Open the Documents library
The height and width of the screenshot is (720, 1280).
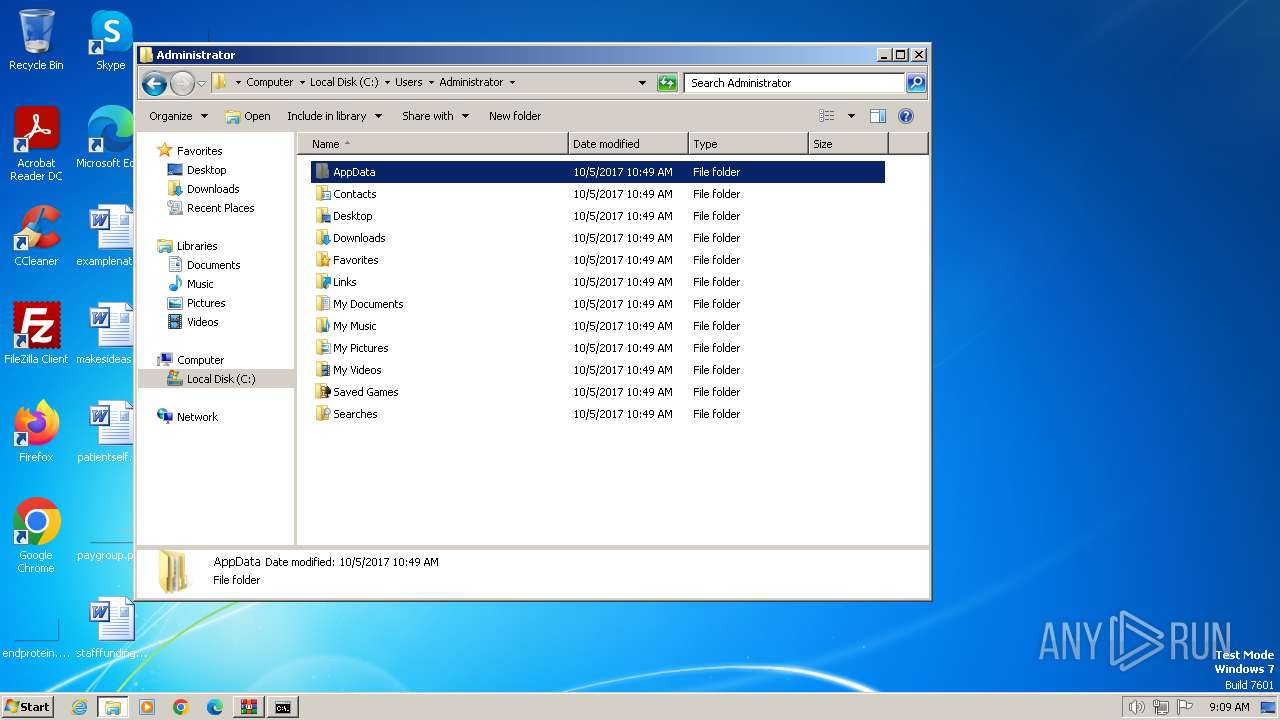pos(203,265)
